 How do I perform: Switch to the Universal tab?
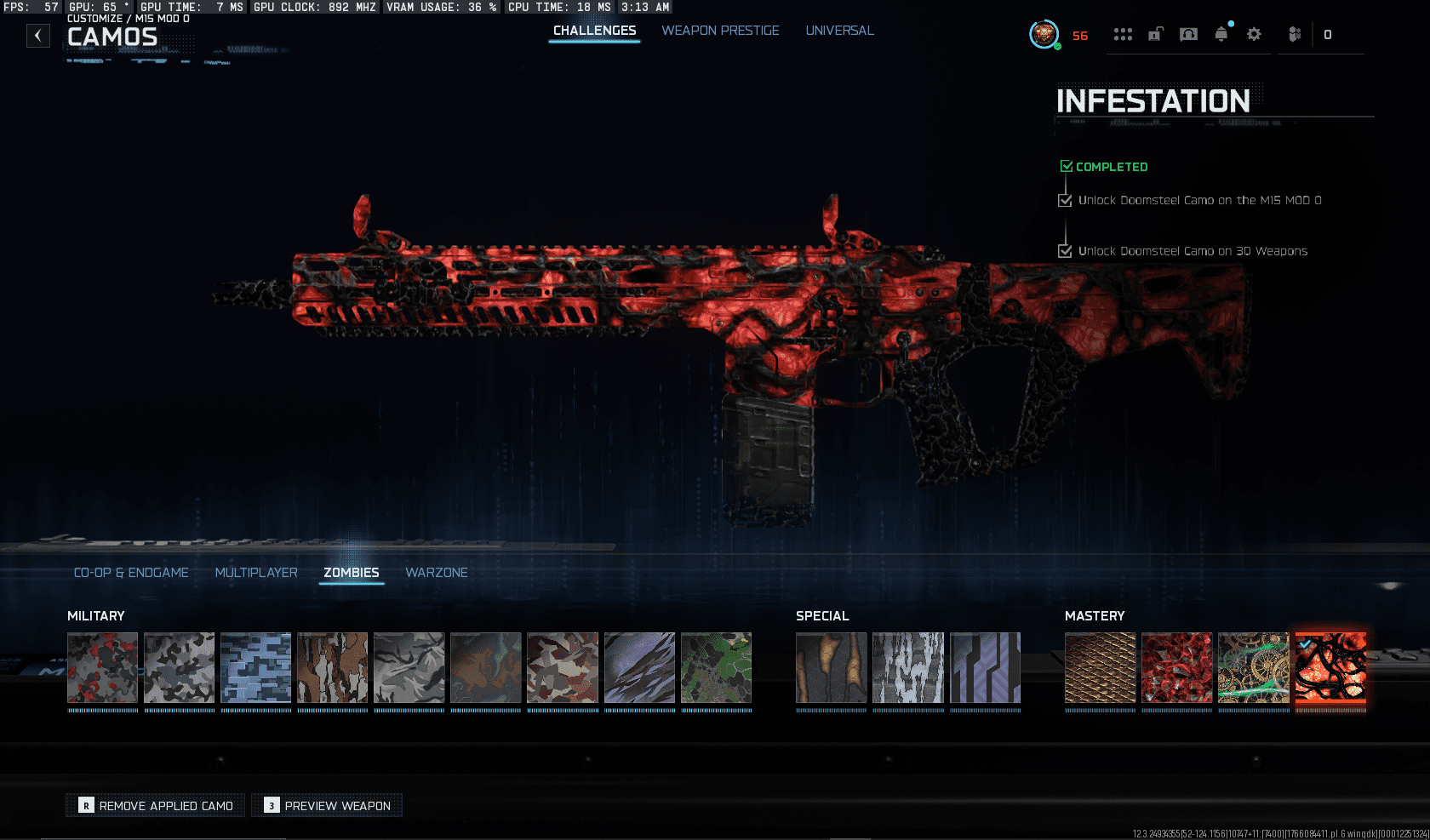(x=839, y=31)
